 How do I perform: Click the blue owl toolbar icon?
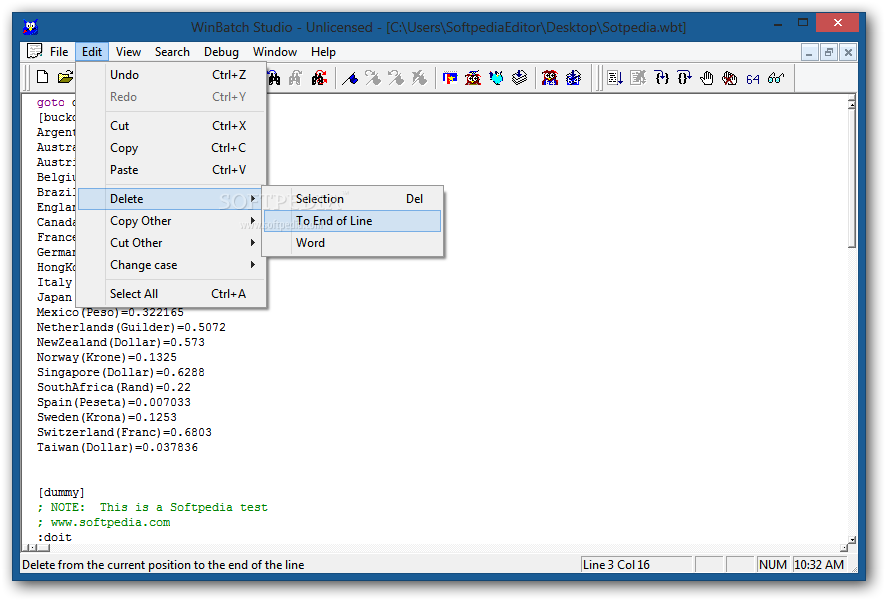(x=496, y=78)
